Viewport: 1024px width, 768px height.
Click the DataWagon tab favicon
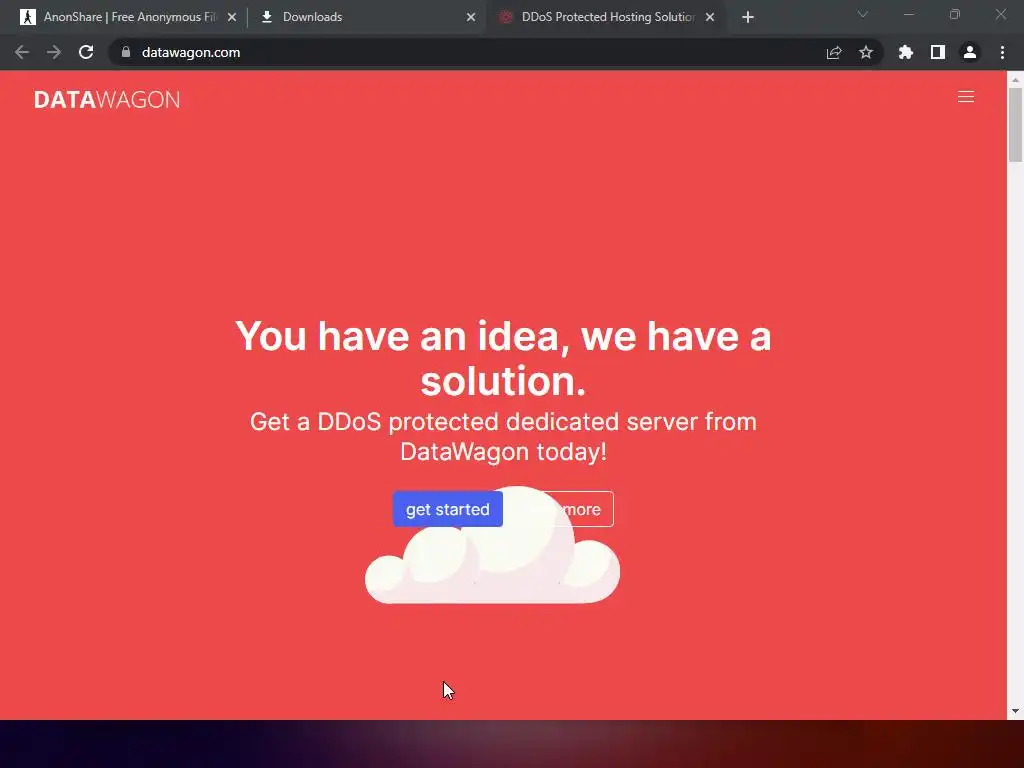point(505,17)
